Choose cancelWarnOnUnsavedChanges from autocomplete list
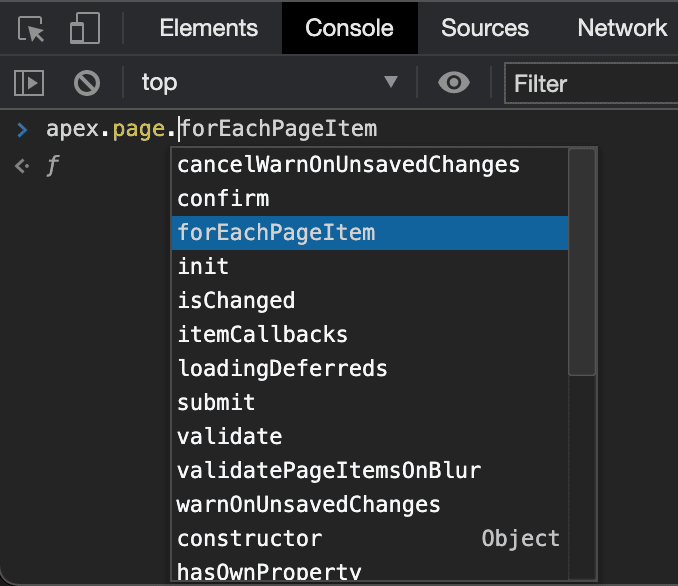This screenshot has height=586, width=678. (x=348, y=165)
